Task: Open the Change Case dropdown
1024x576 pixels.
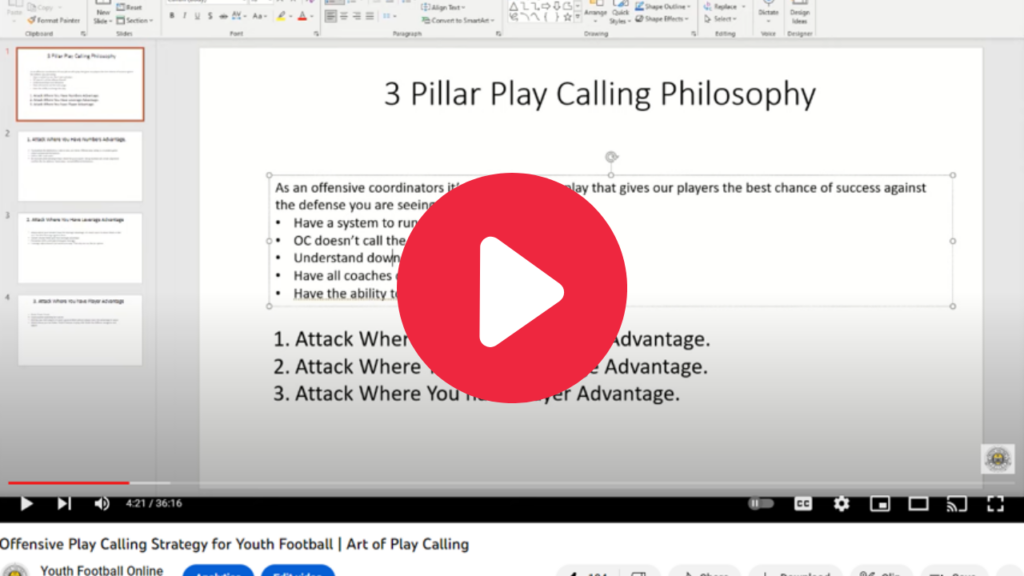Action: [x=259, y=16]
